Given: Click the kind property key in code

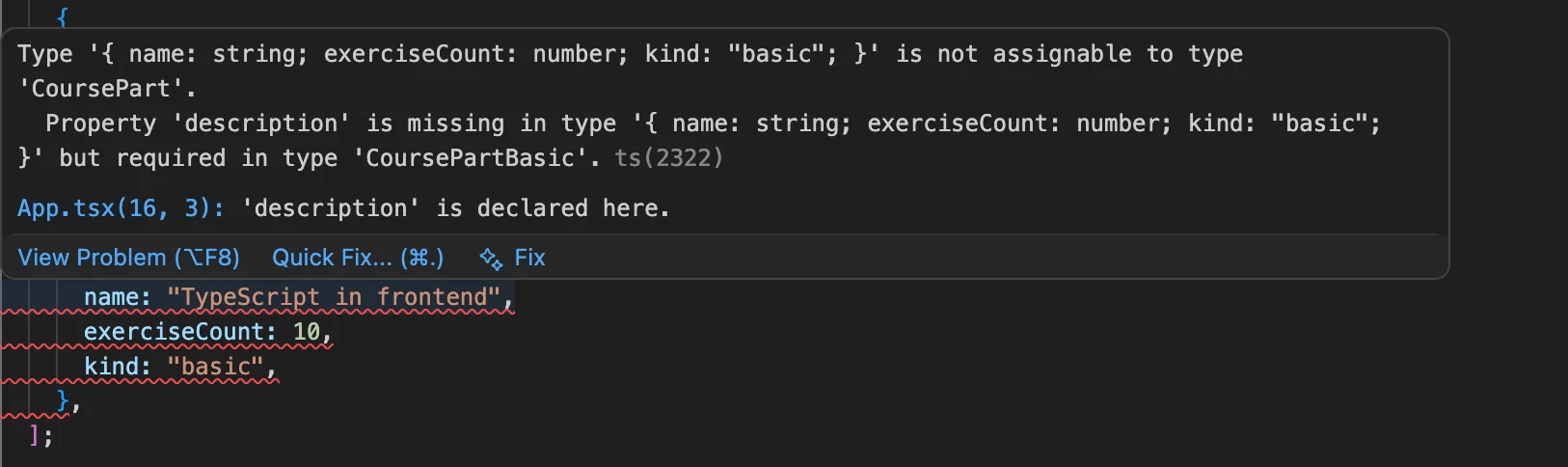Looking at the screenshot, I should click(111, 367).
